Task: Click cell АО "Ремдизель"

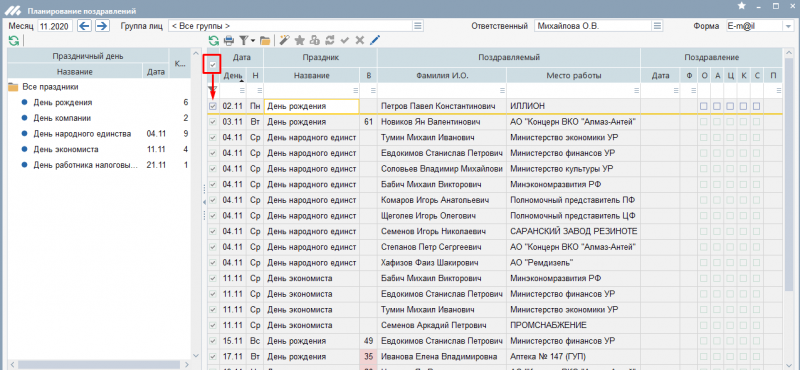Action: click(573, 263)
